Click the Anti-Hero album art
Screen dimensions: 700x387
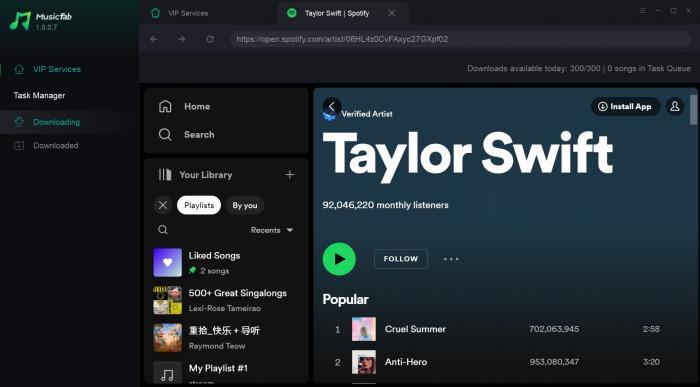click(364, 362)
